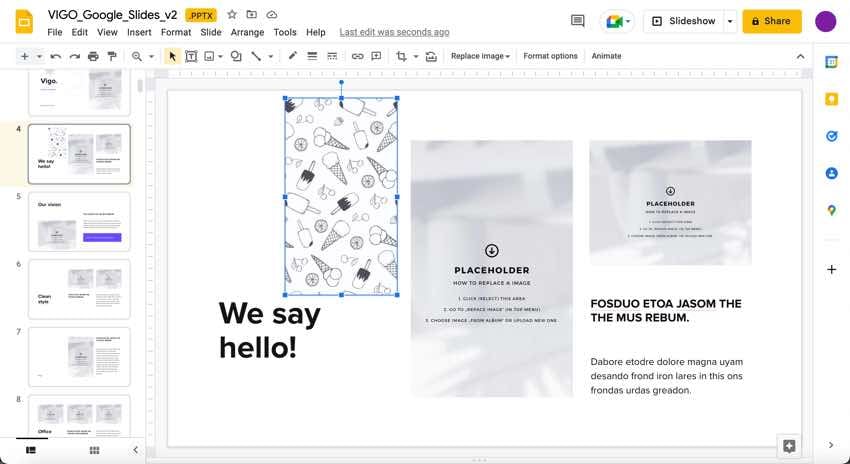Switch to filmstrip view
Image resolution: width=850 pixels, height=464 pixels.
click(31, 451)
